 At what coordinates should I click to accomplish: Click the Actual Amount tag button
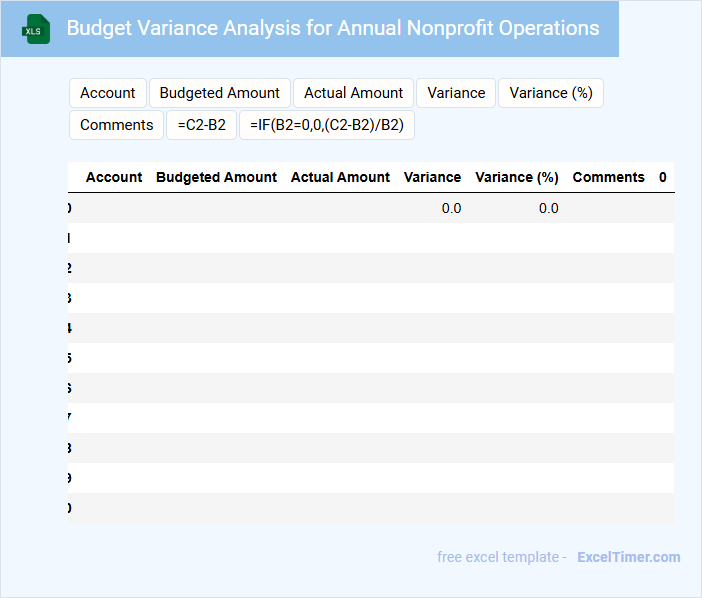353,93
